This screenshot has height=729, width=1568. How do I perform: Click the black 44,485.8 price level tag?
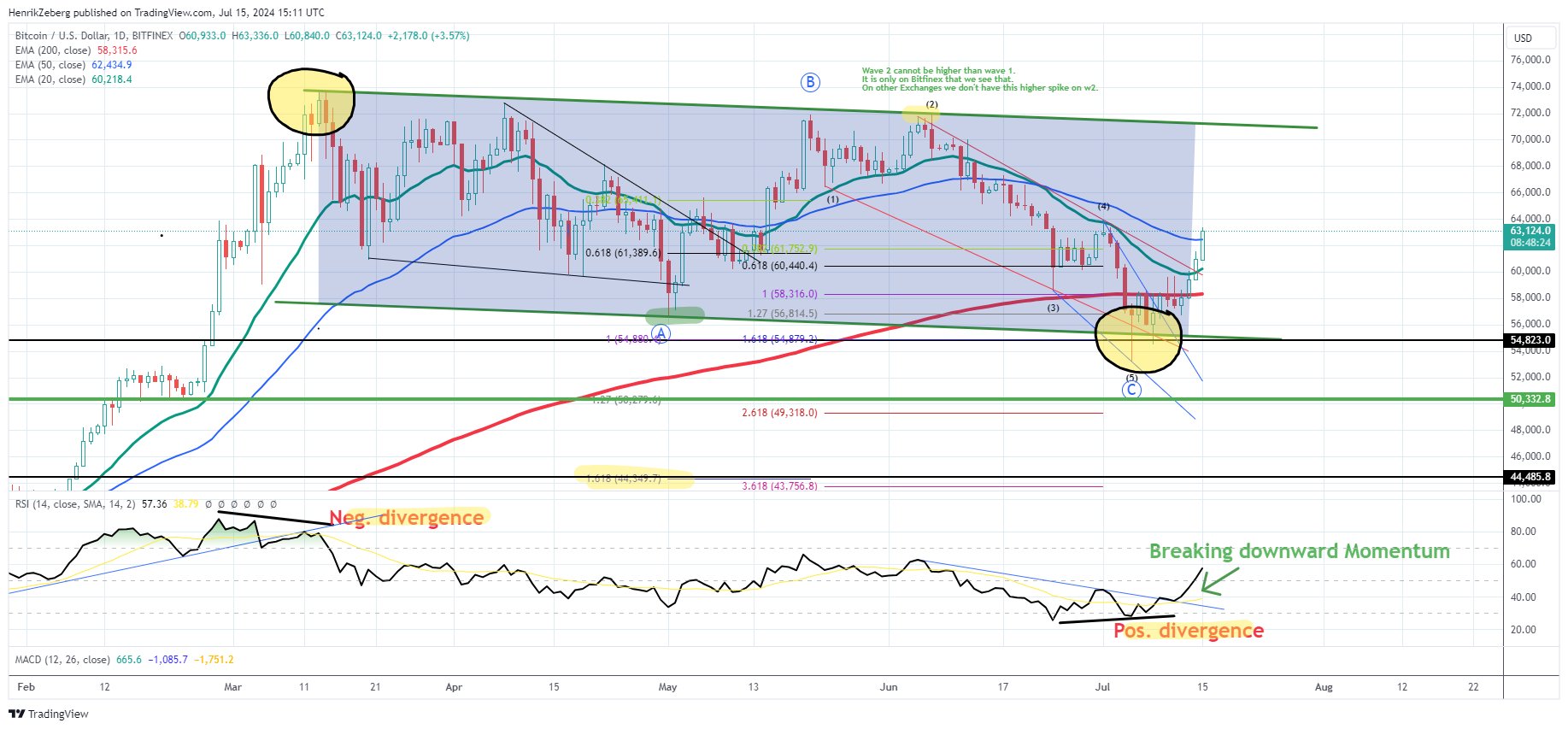point(1530,477)
